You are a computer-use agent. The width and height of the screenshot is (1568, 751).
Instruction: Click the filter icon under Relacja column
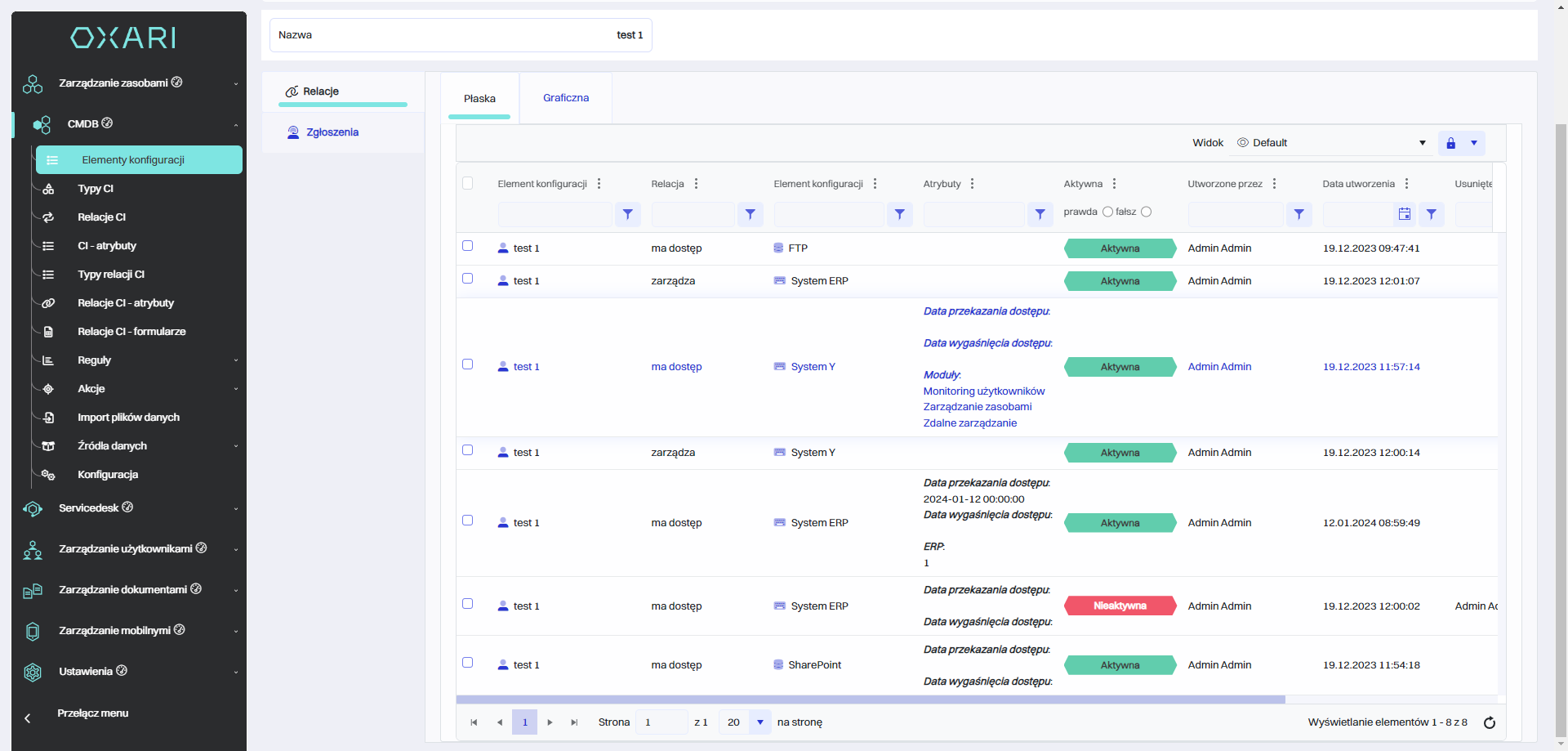pos(750,214)
